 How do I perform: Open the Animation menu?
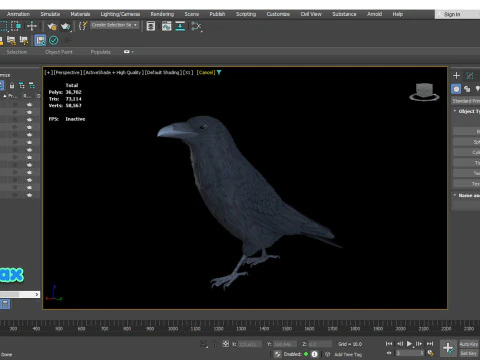(18, 14)
